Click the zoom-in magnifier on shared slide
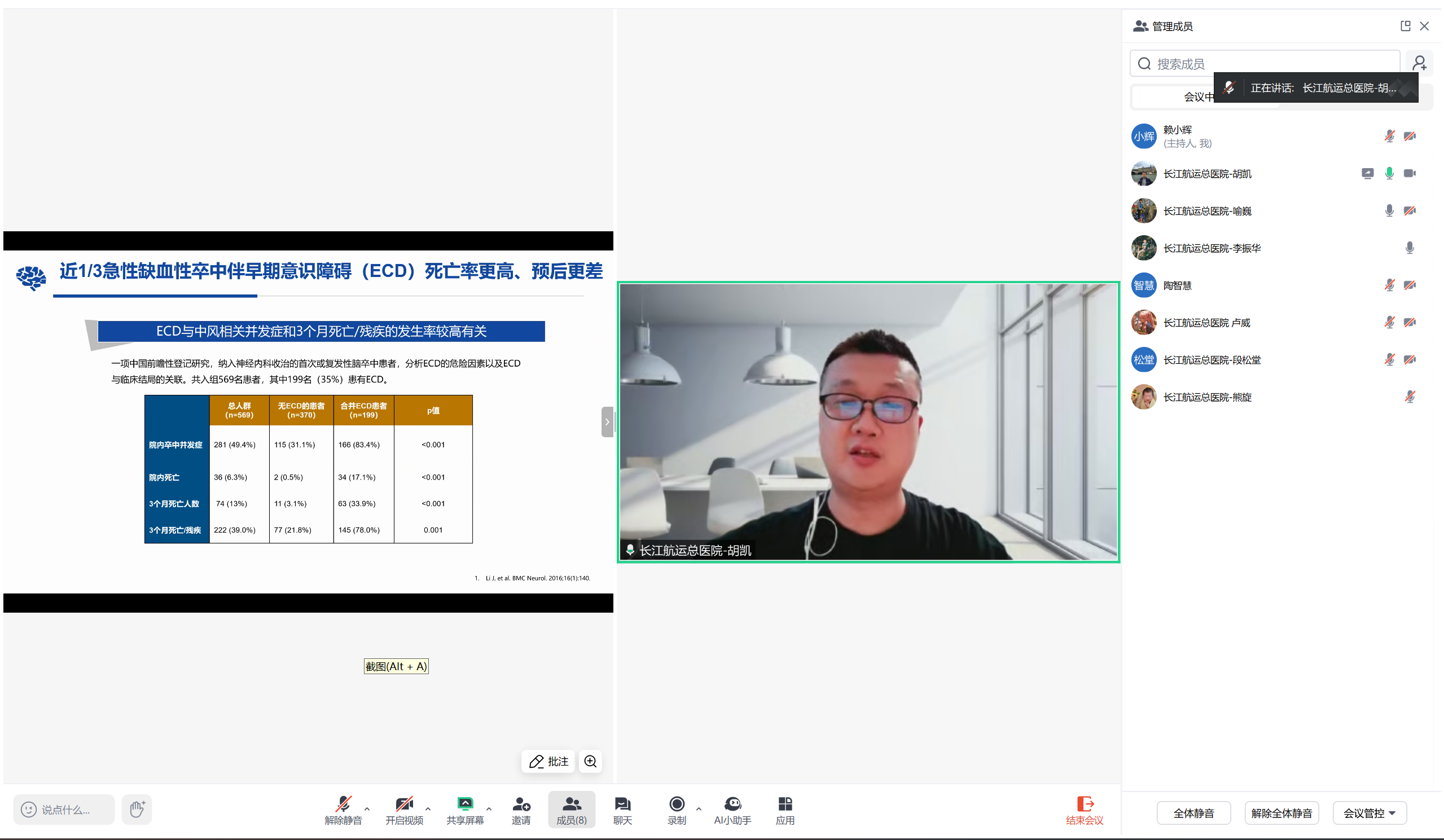 pos(590,761)
